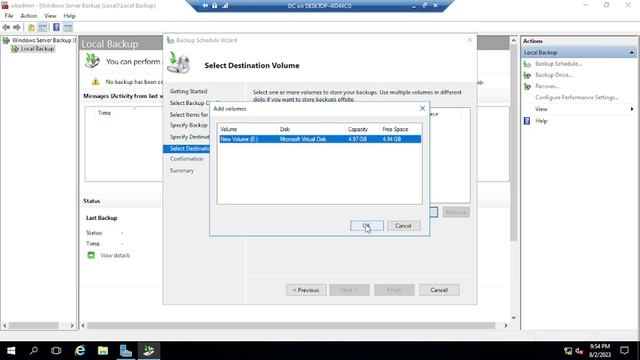Click Getting Started wizard step
640x360 pixels.
tap(189, 91)
